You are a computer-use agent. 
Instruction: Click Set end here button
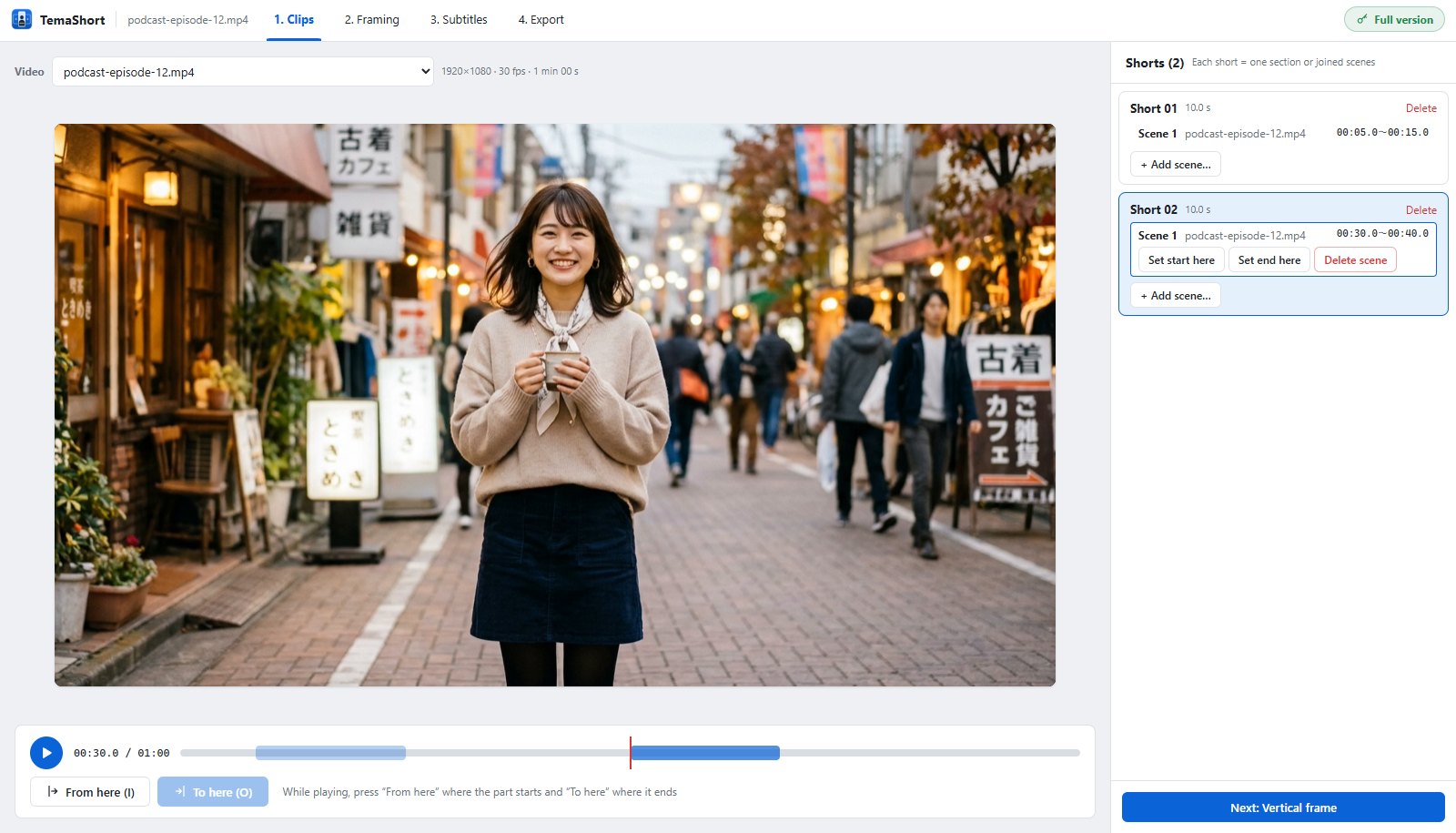tap(1269, 260)
